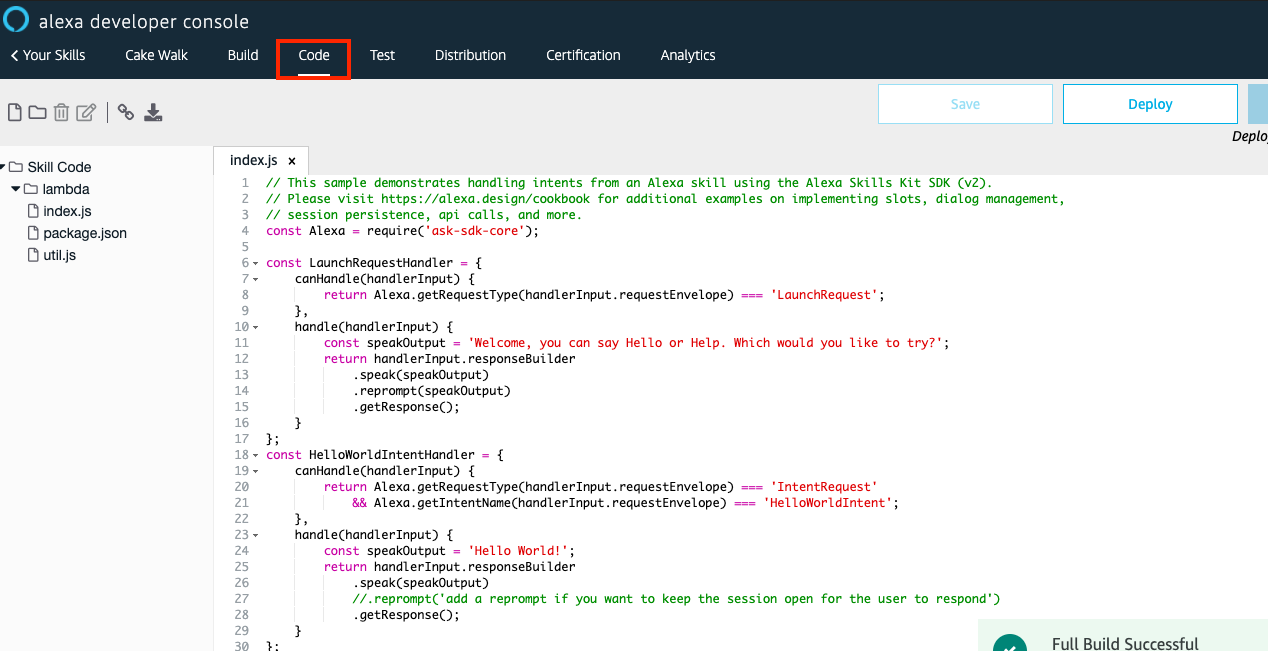
Task: Click the Save button
Action: 964,104
